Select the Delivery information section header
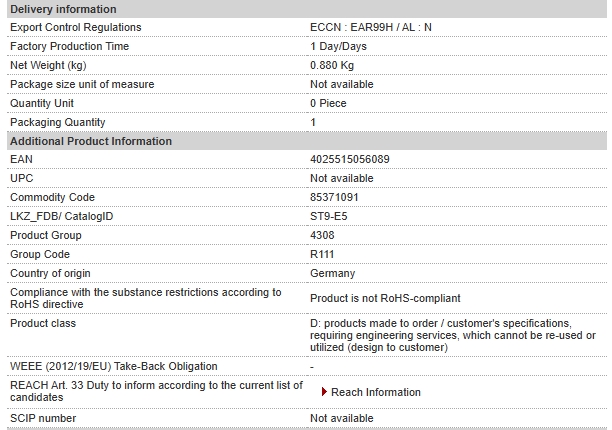 pyautogui.click(x=307, y=9)
